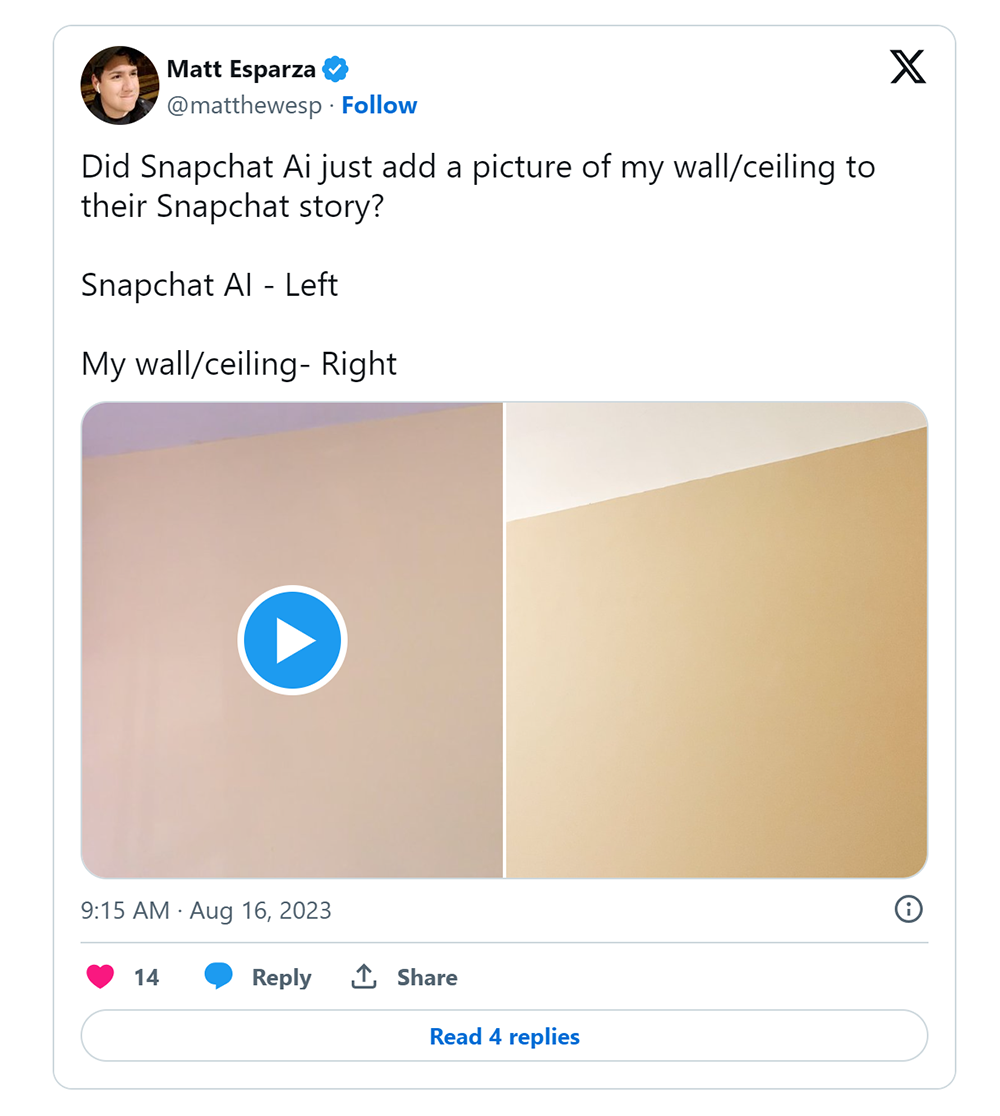1000x1116 pixels.
Task: Click the X logo in the corner
Action: pyautogui.click(x=907, y=66)
